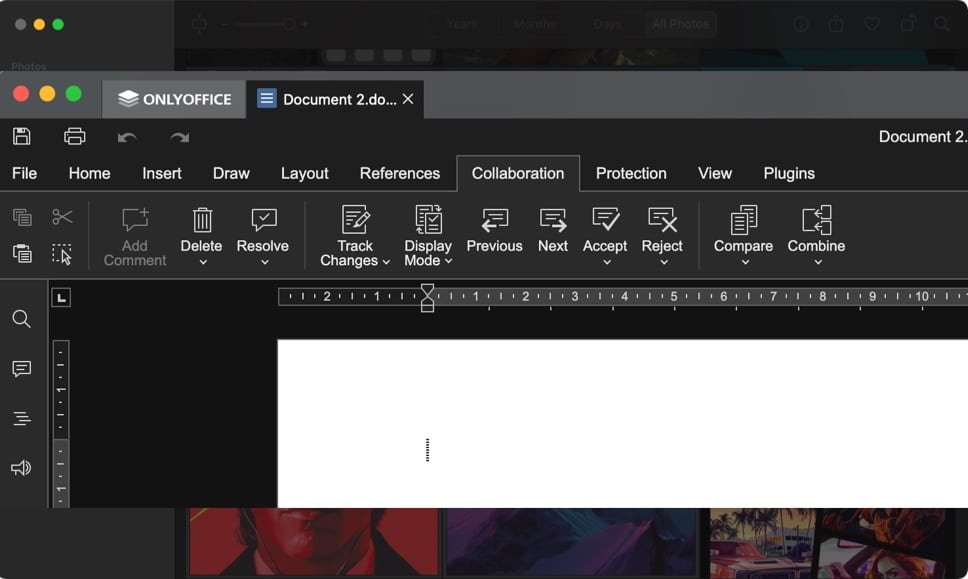This screenshot has width=968, height=579.
Task: Go to Previous change
Action: point(494,220)
